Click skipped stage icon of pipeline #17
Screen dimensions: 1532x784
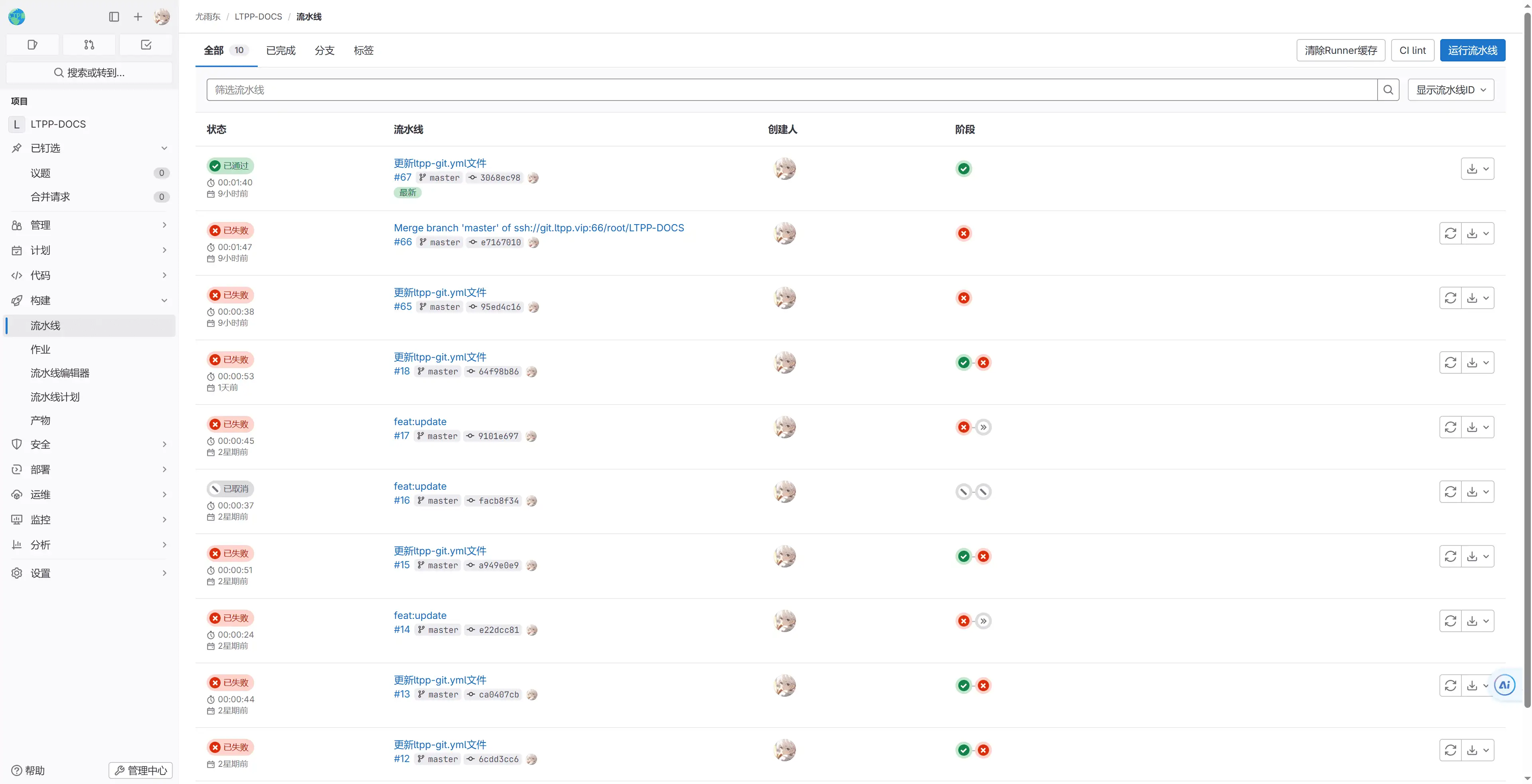click(984, 427)
